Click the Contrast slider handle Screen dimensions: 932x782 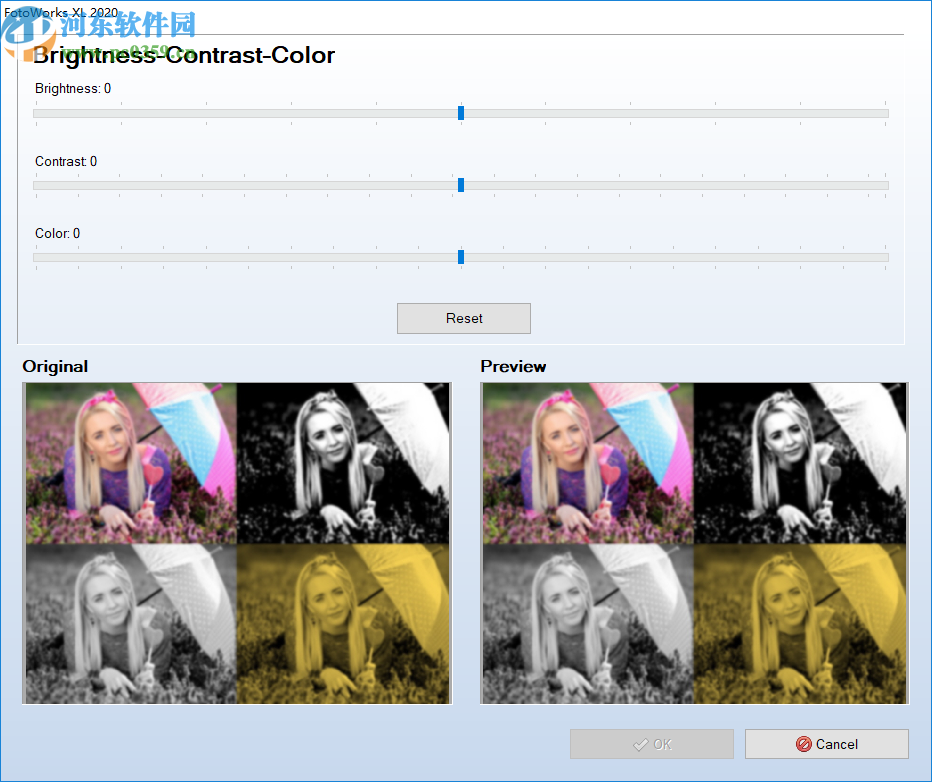(x=460, y=185)
